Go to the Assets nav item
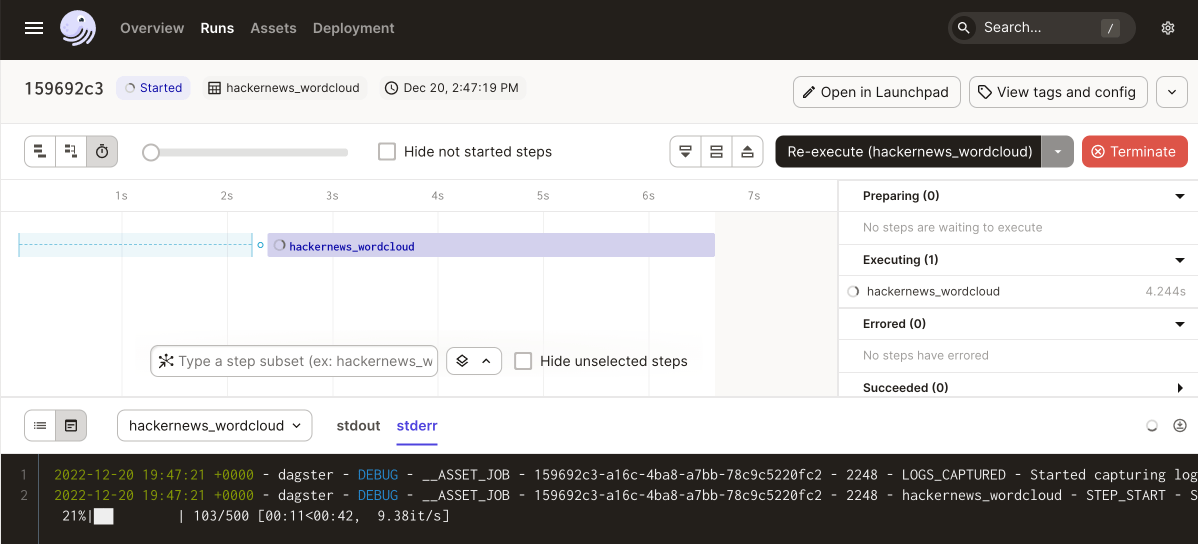Image resolution: width=1198 pixels, height=544 pixels. point(274,28)
